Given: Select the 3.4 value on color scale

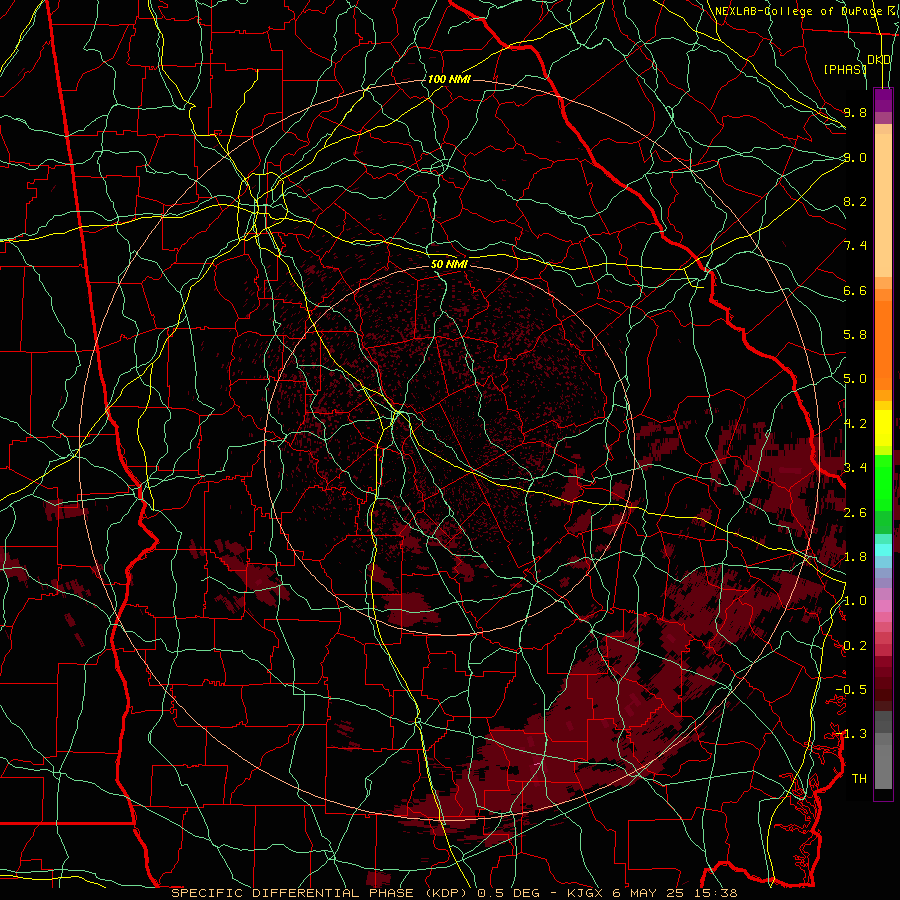Looking at the screenshot, I should click(x=855, y=467).
